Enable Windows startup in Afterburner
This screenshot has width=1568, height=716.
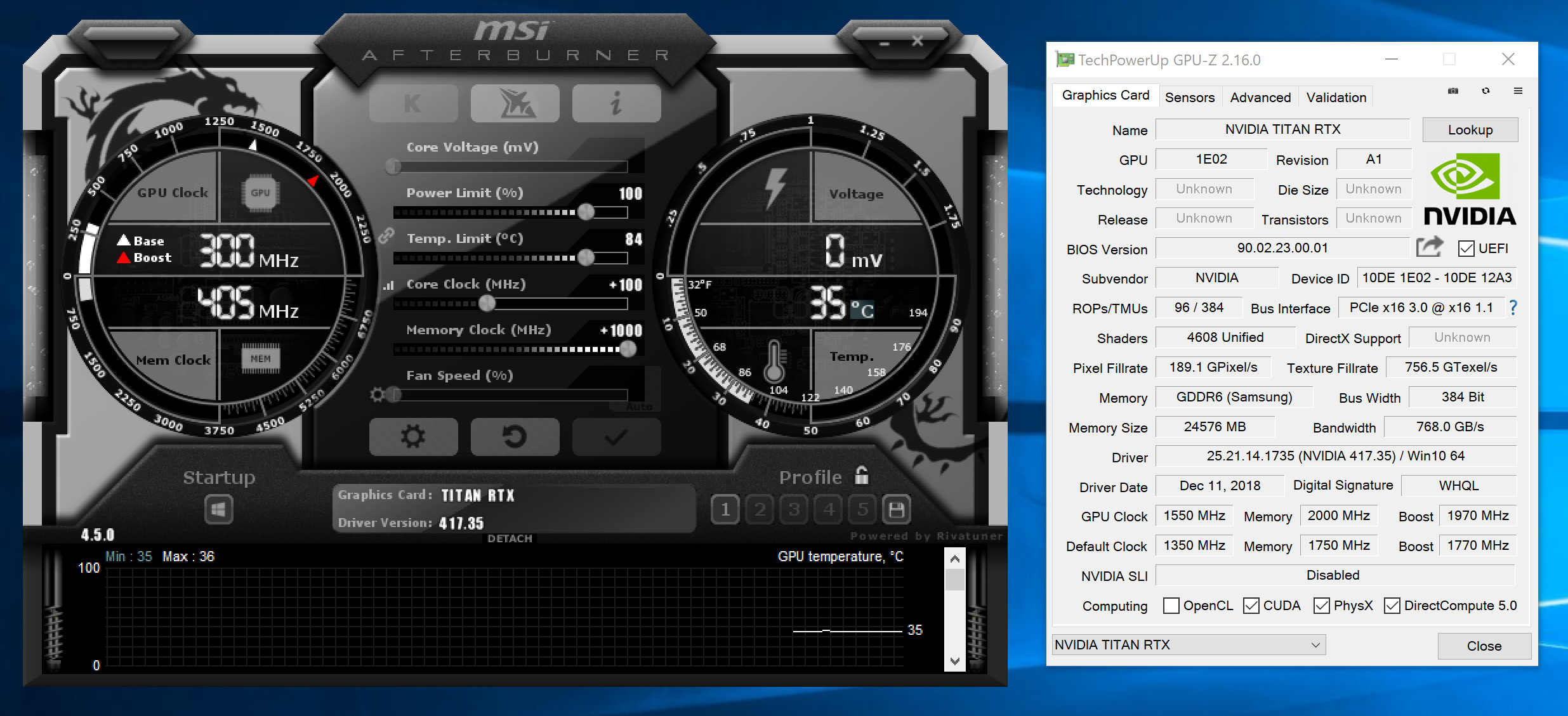point(219,509)
